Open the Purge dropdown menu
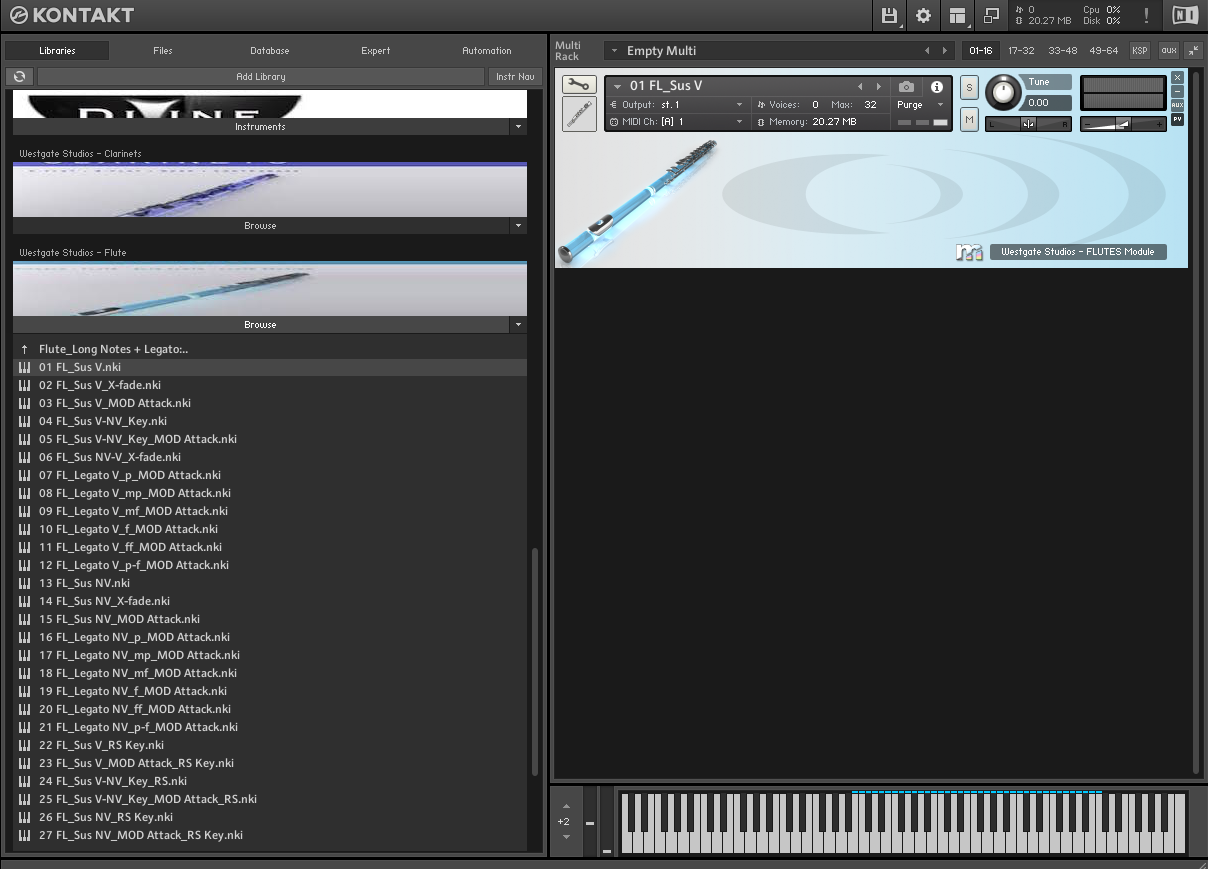The width and height of the screenshot is (1208, 869). pos(940,105)
